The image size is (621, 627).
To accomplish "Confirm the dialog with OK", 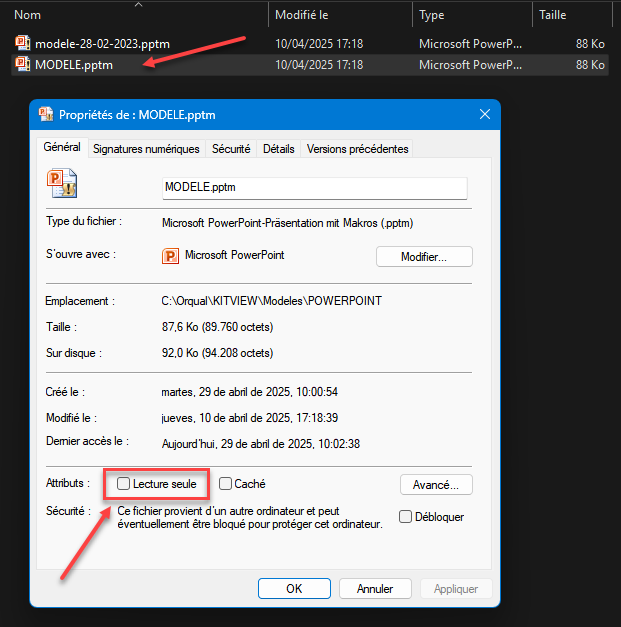I will [x=293, y=589].
